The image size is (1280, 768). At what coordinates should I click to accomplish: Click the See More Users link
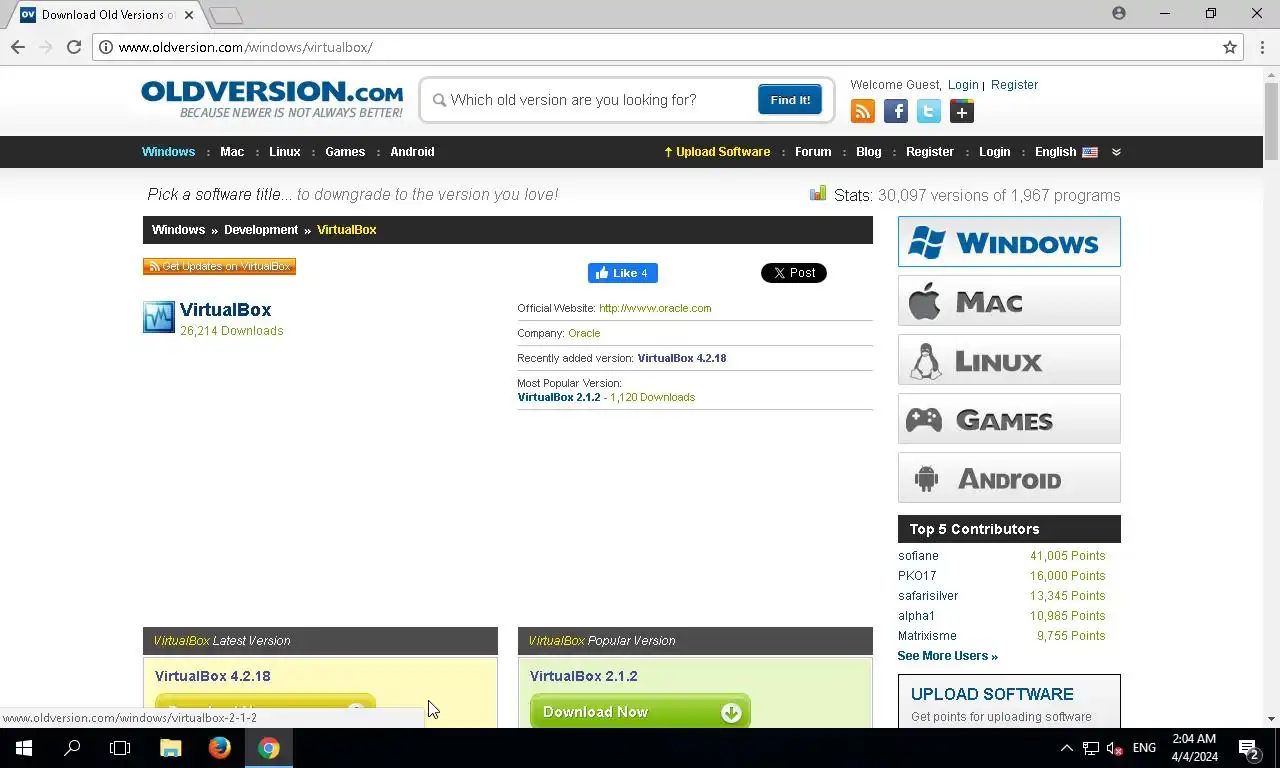coord(947,656)
